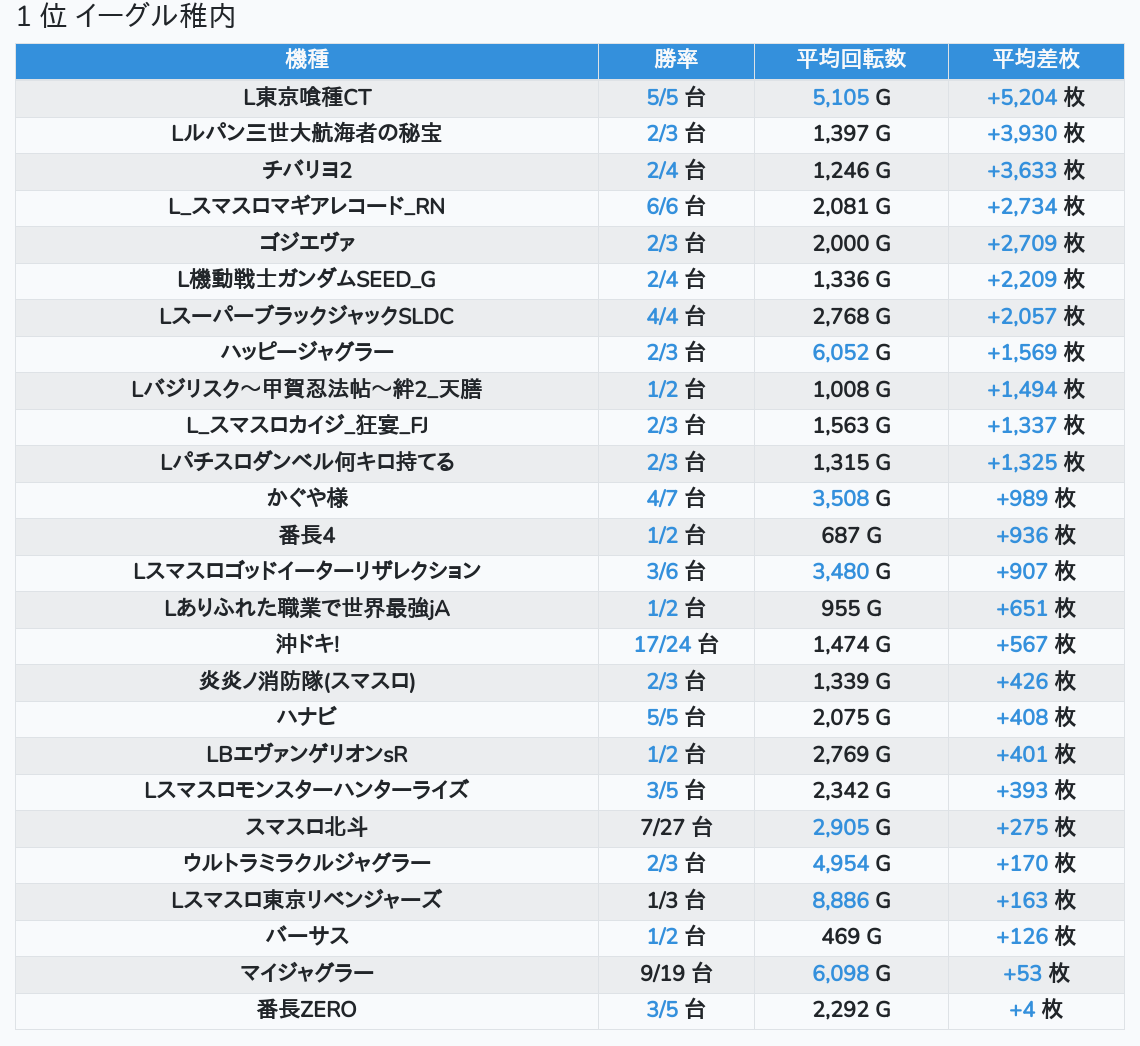Open the 5,105 G average spins link
The image size is (1140, 1046).
840,97
